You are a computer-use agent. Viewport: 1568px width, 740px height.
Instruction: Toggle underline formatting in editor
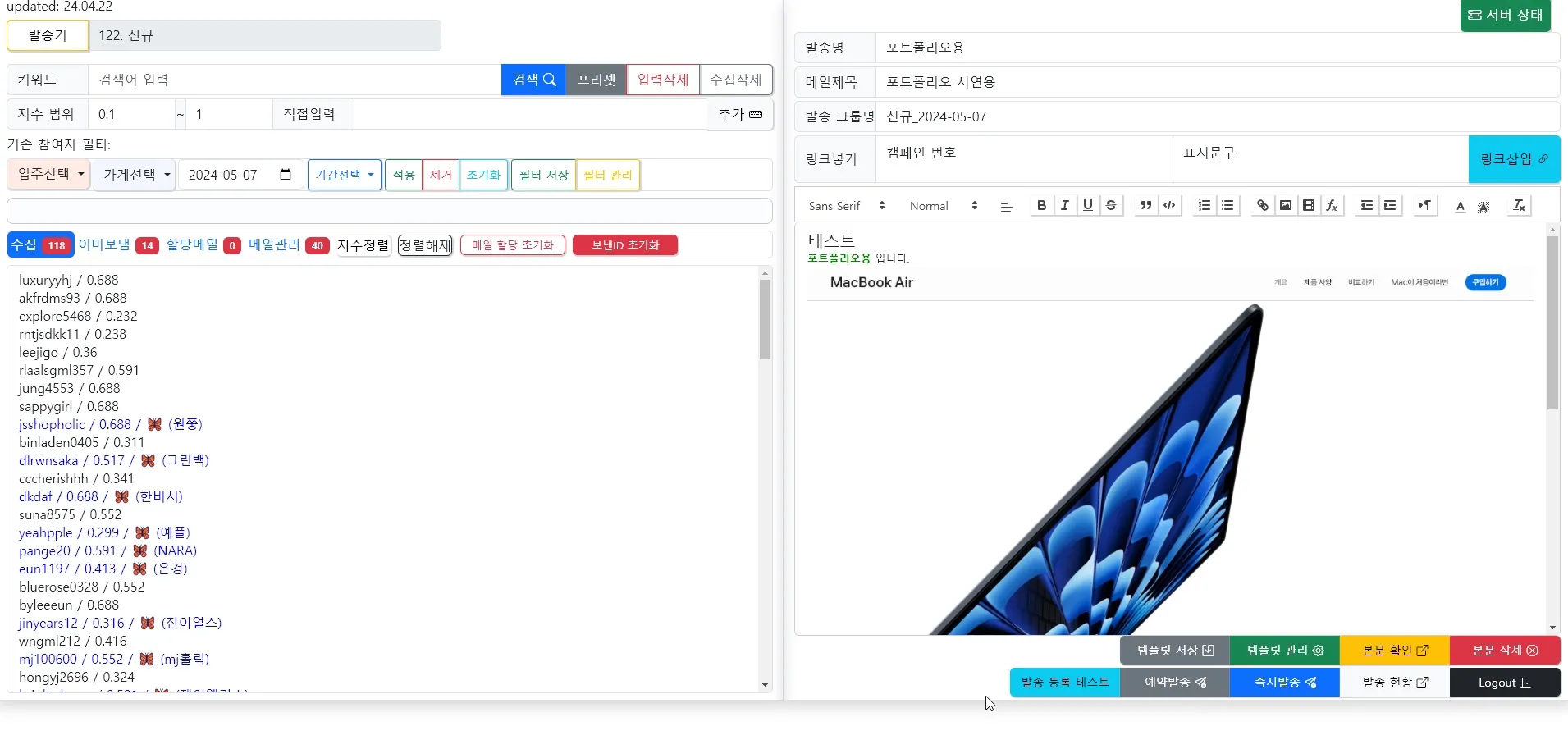pyautogui.click(x=1087, y=206)
